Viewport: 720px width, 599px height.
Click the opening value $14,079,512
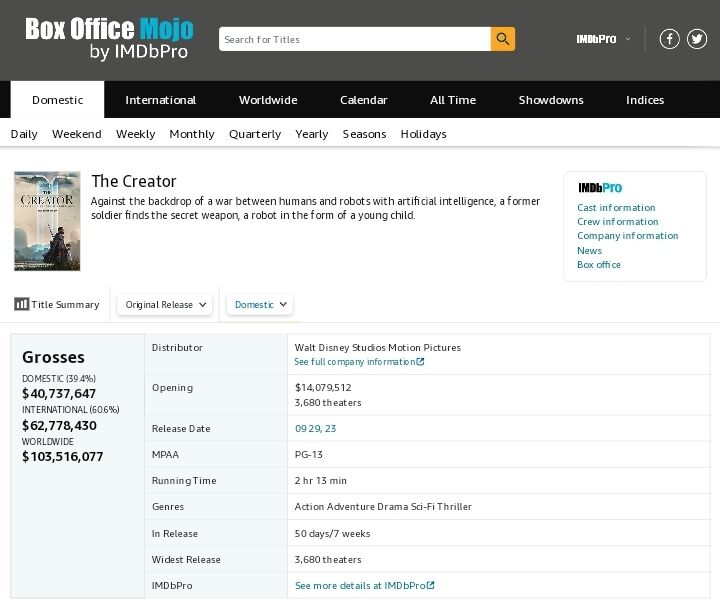(x=323, y=388)
